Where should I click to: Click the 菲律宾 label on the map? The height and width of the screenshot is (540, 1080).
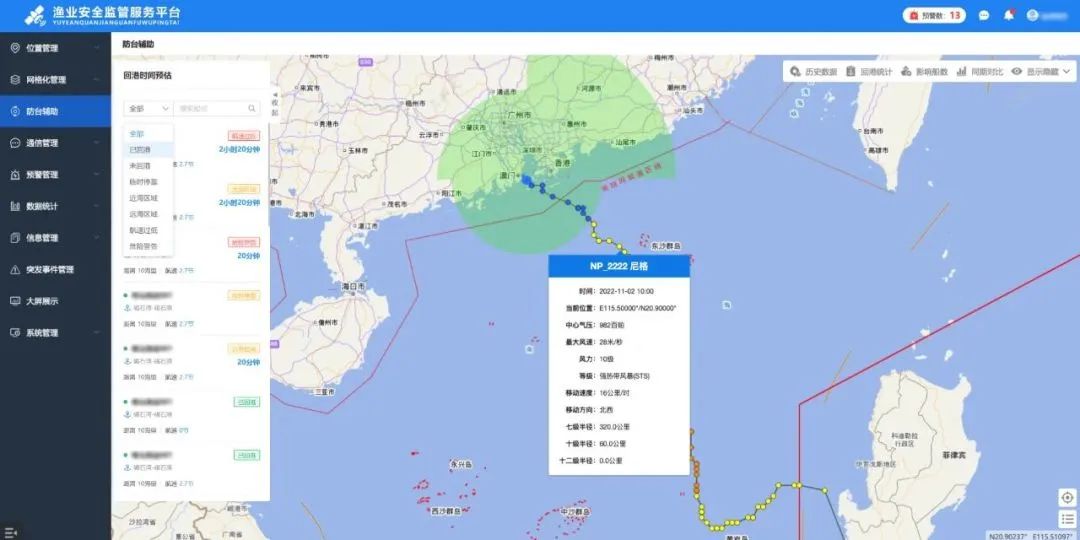pyautogui.click(x=955, y=456)
